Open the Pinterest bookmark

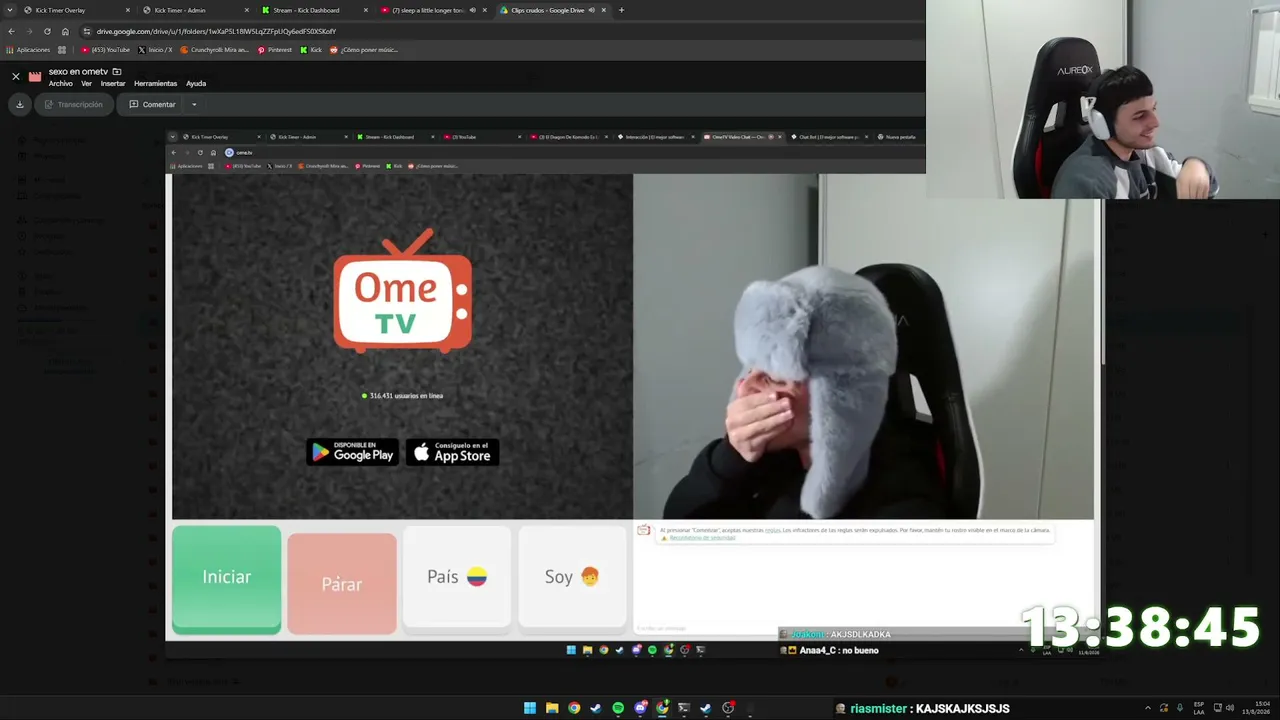pyautogui.click(x=275, y=50)
